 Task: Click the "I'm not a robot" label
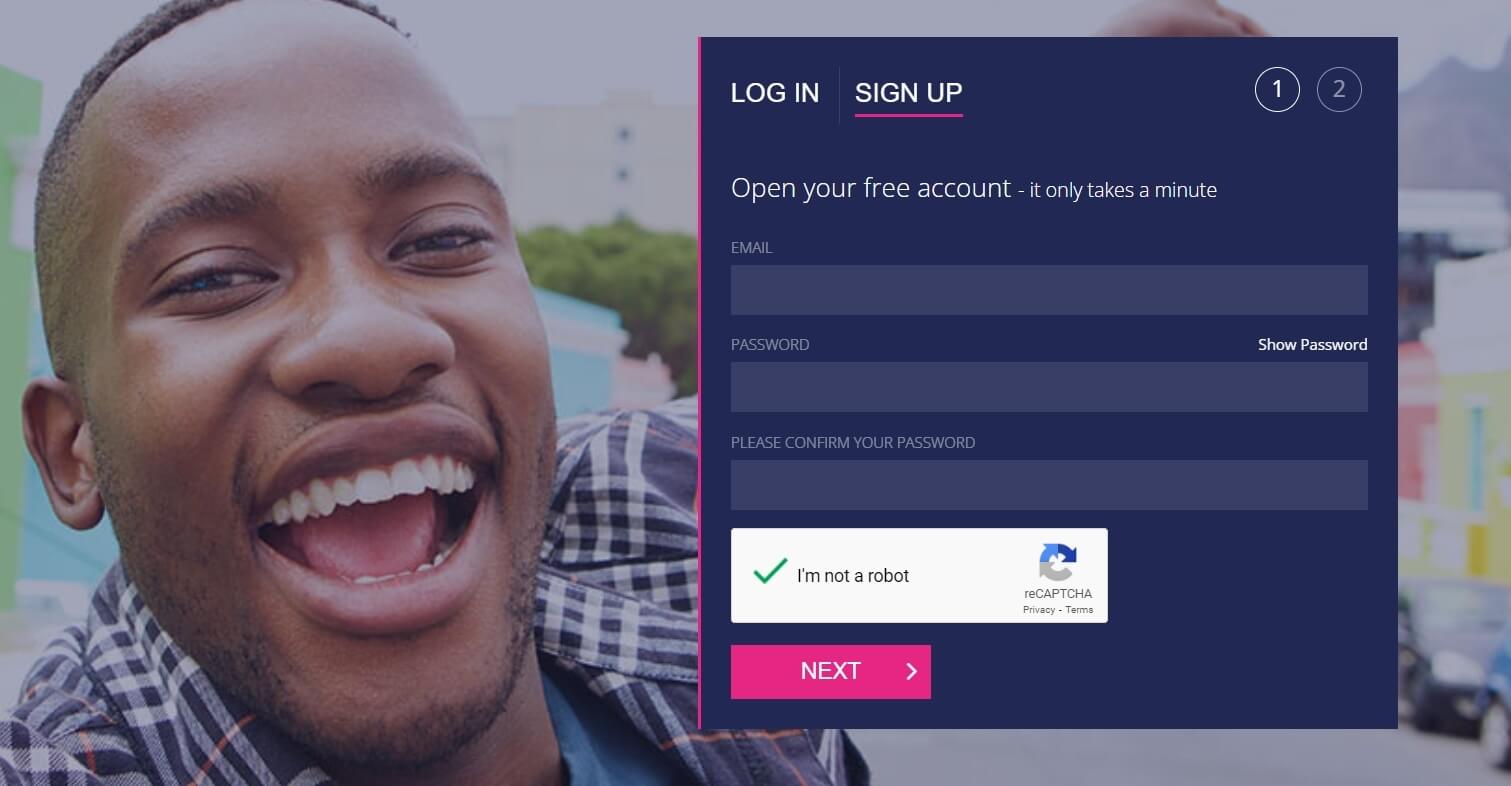(853, 576)
